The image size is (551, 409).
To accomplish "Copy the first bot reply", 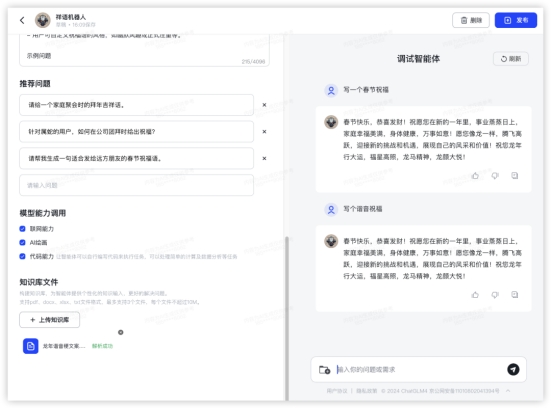I will [514, 175].
